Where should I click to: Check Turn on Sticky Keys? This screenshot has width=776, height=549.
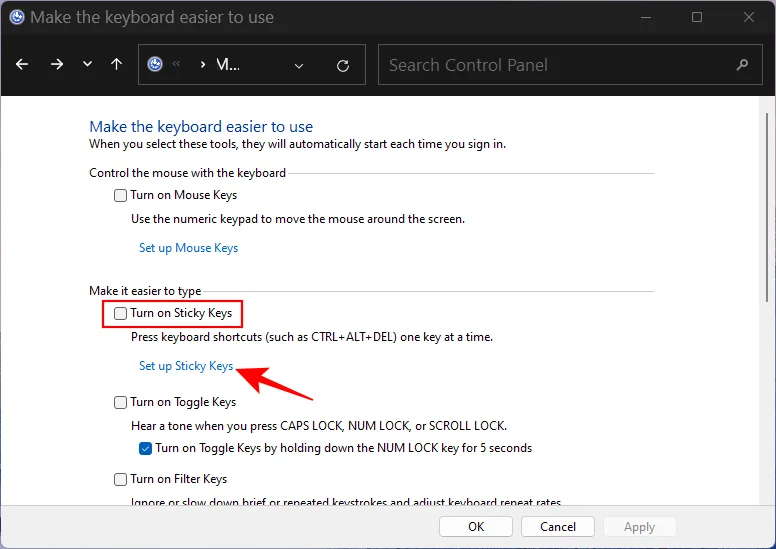click(120, 313)
